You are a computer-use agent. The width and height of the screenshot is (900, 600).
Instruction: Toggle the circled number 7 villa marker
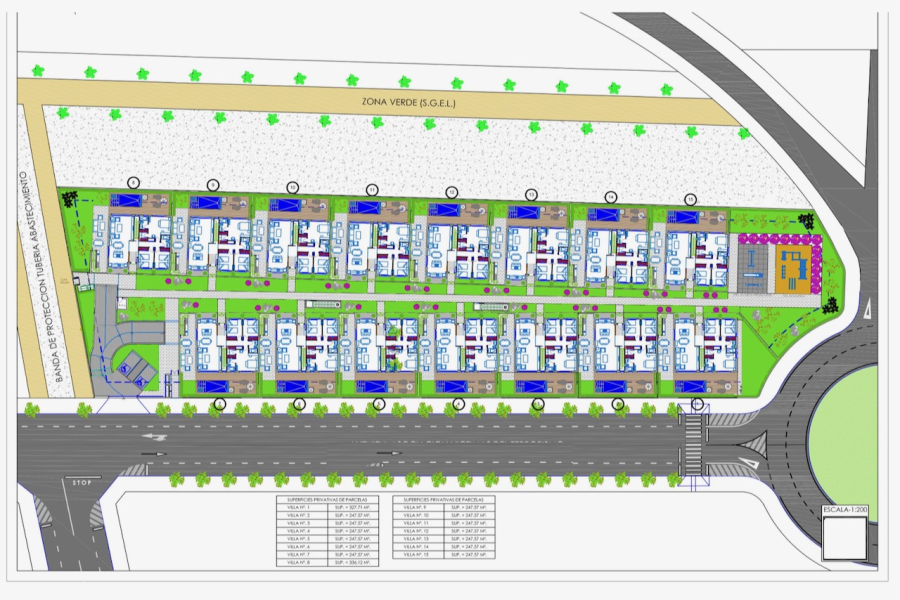218,401
